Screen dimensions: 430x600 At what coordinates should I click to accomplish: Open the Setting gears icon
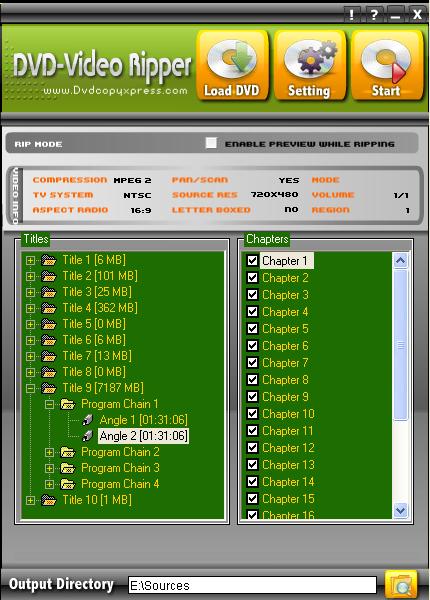[x=309, y=66]
